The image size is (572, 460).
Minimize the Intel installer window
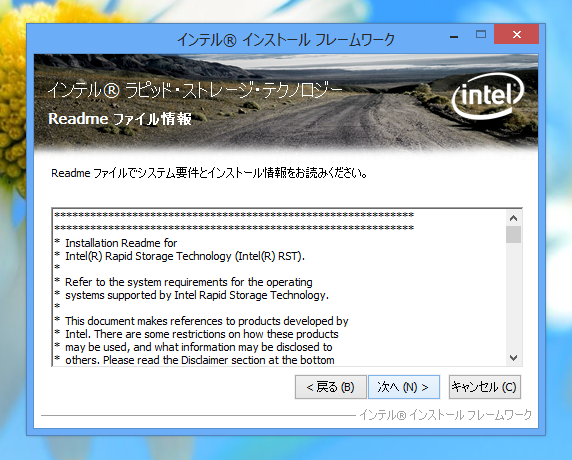[x=454, y=36]
